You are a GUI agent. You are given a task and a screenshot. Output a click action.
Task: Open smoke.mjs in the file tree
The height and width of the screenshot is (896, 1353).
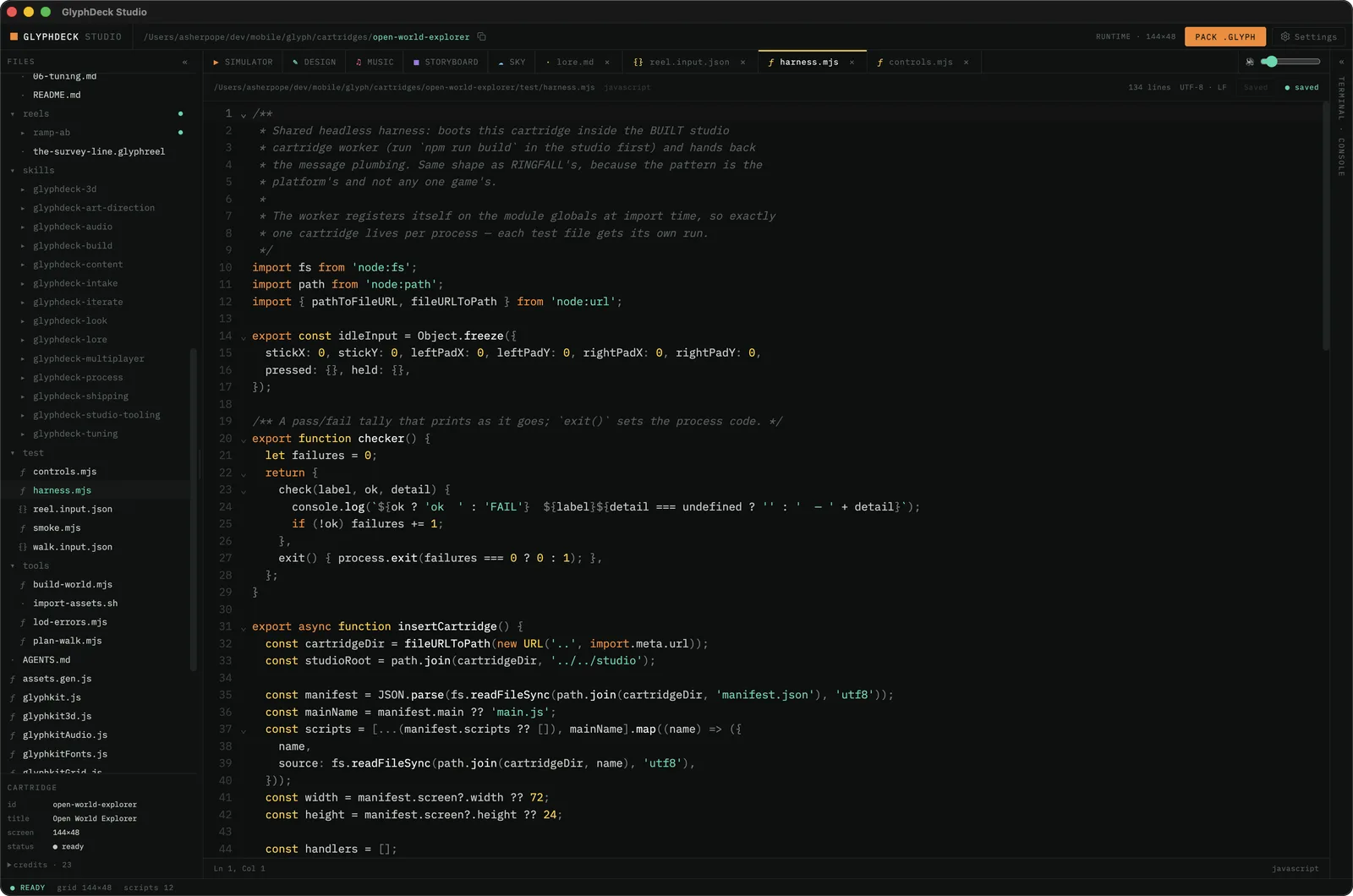pos(57,527)
